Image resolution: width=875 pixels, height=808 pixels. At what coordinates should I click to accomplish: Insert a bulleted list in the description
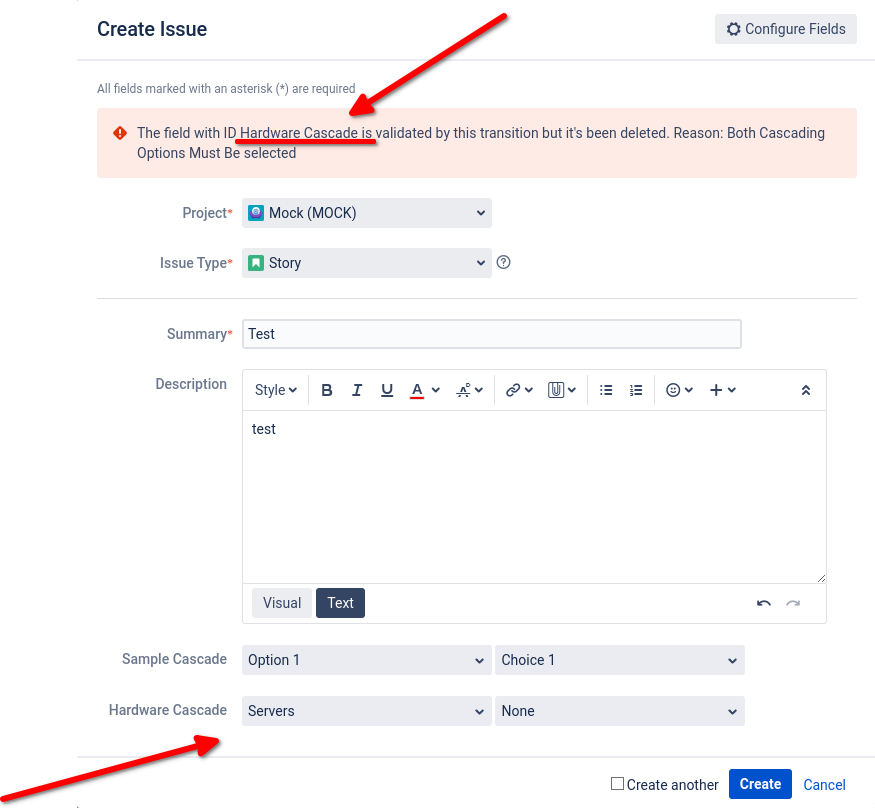pyautogui.click(x=606, y=389)
